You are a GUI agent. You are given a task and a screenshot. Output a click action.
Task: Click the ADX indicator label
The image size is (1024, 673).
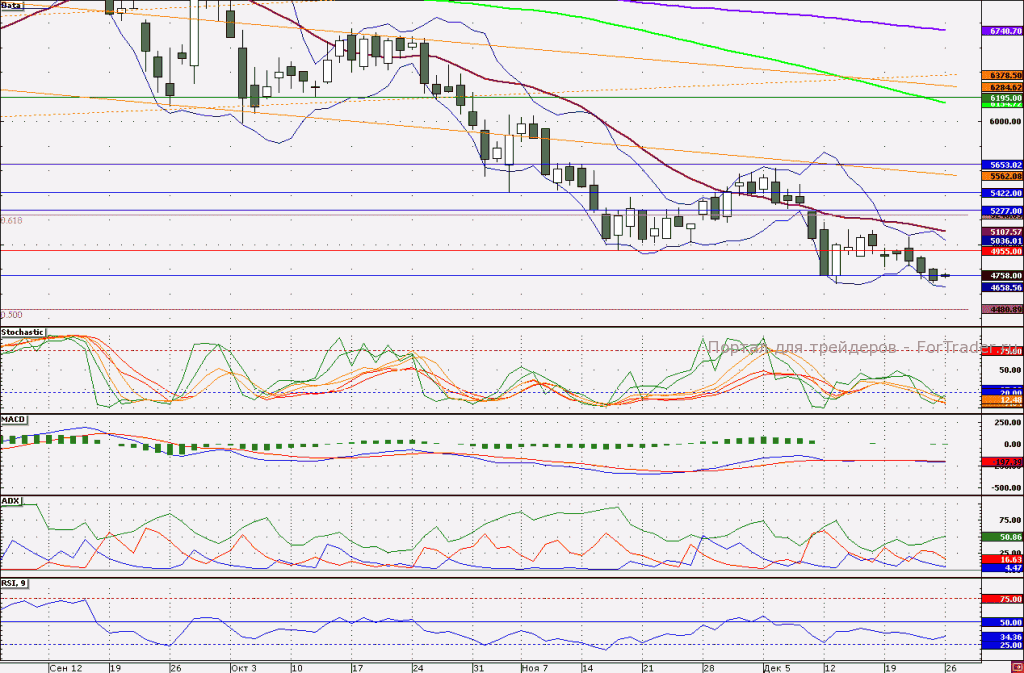click(x=10, y=501)
